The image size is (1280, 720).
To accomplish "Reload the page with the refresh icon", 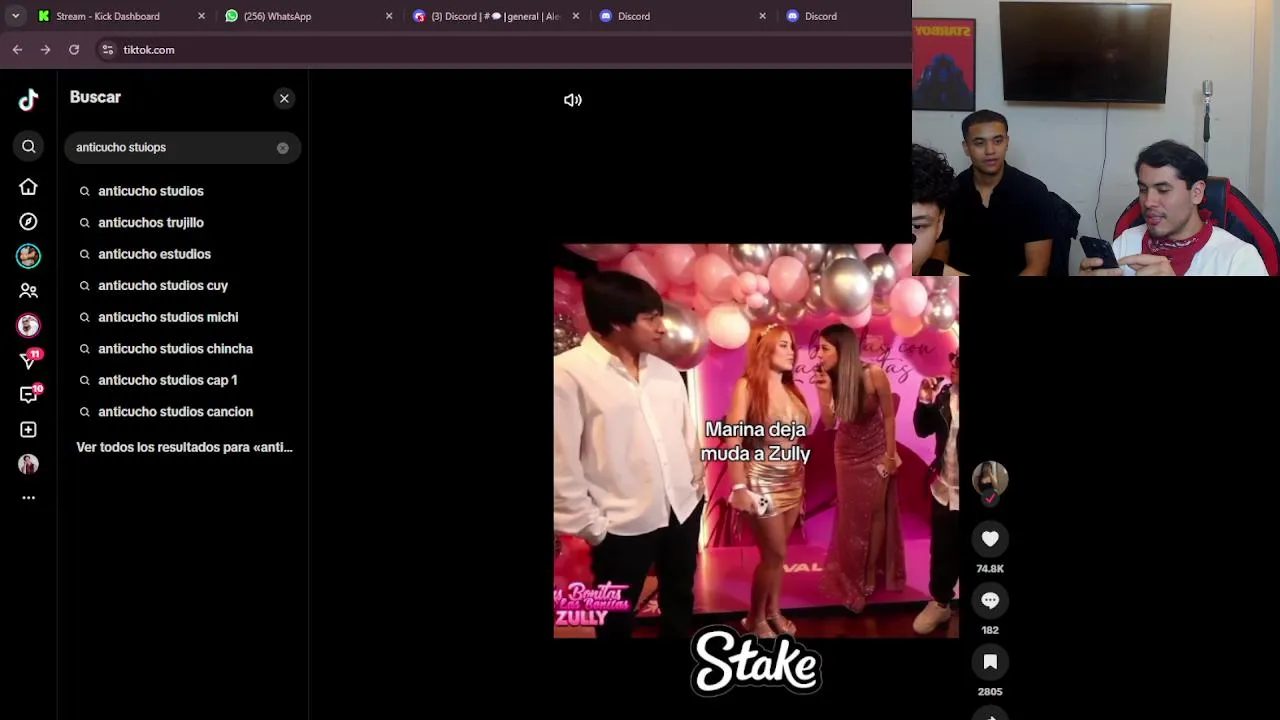I will pos(74,49).
